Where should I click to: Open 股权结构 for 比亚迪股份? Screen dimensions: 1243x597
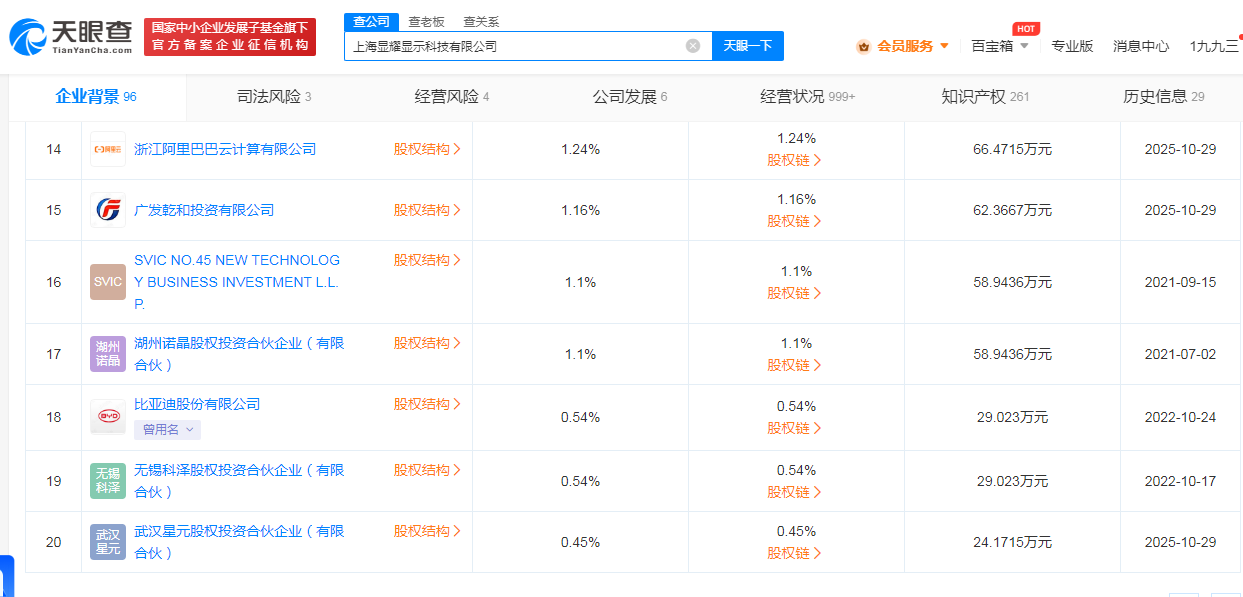pos(427,404)
